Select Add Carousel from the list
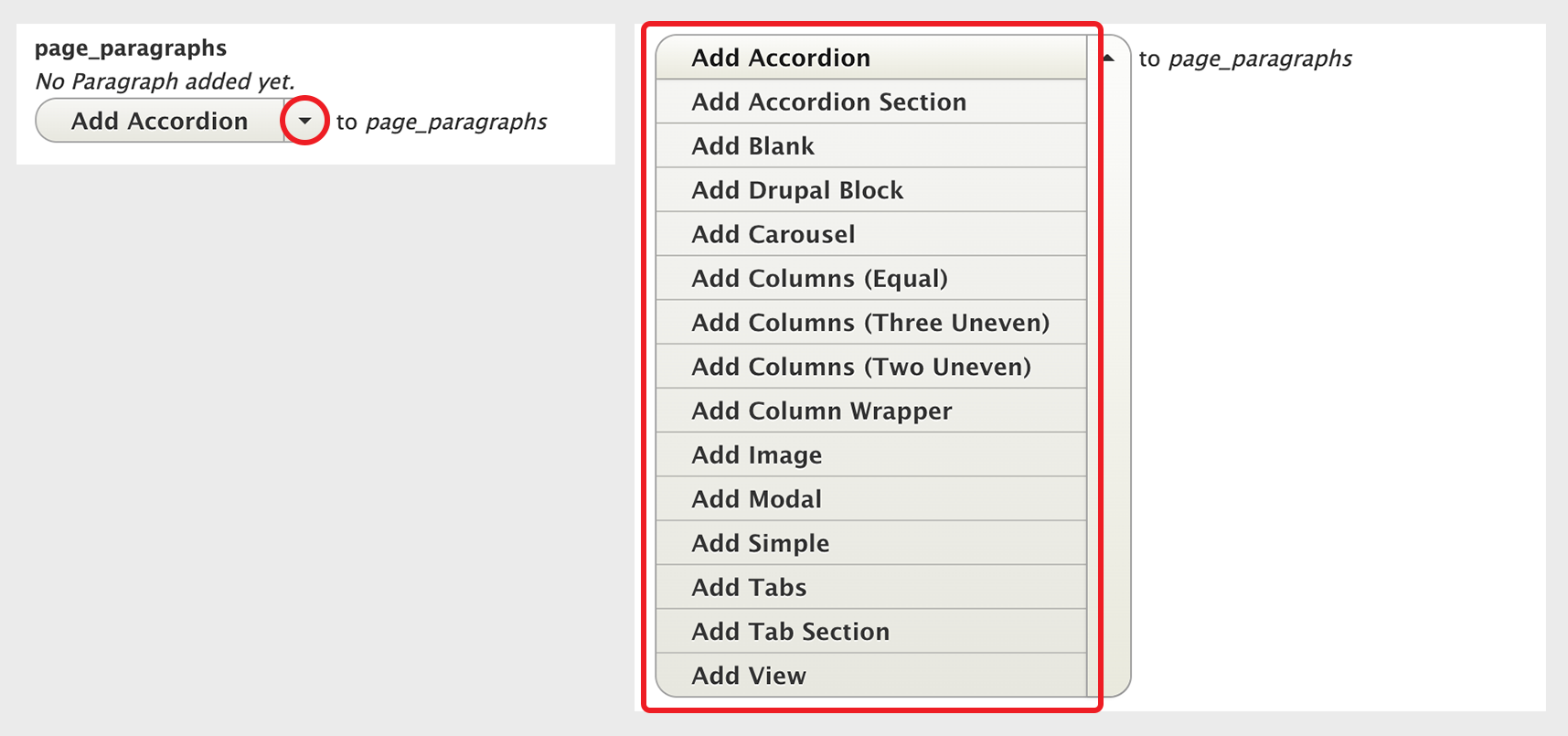Viewport: 1568px width, 736px height. (x=871, y=234)
